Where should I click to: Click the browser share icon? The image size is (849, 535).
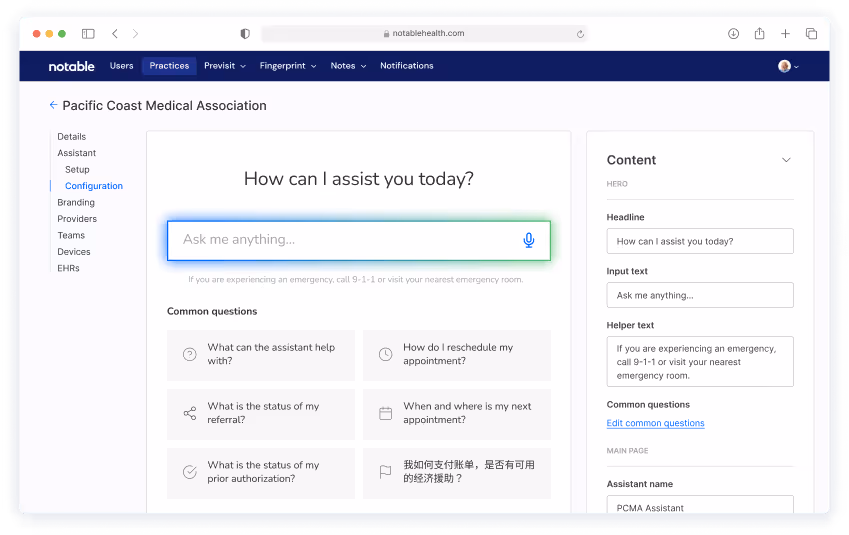(x=760, y=33)
